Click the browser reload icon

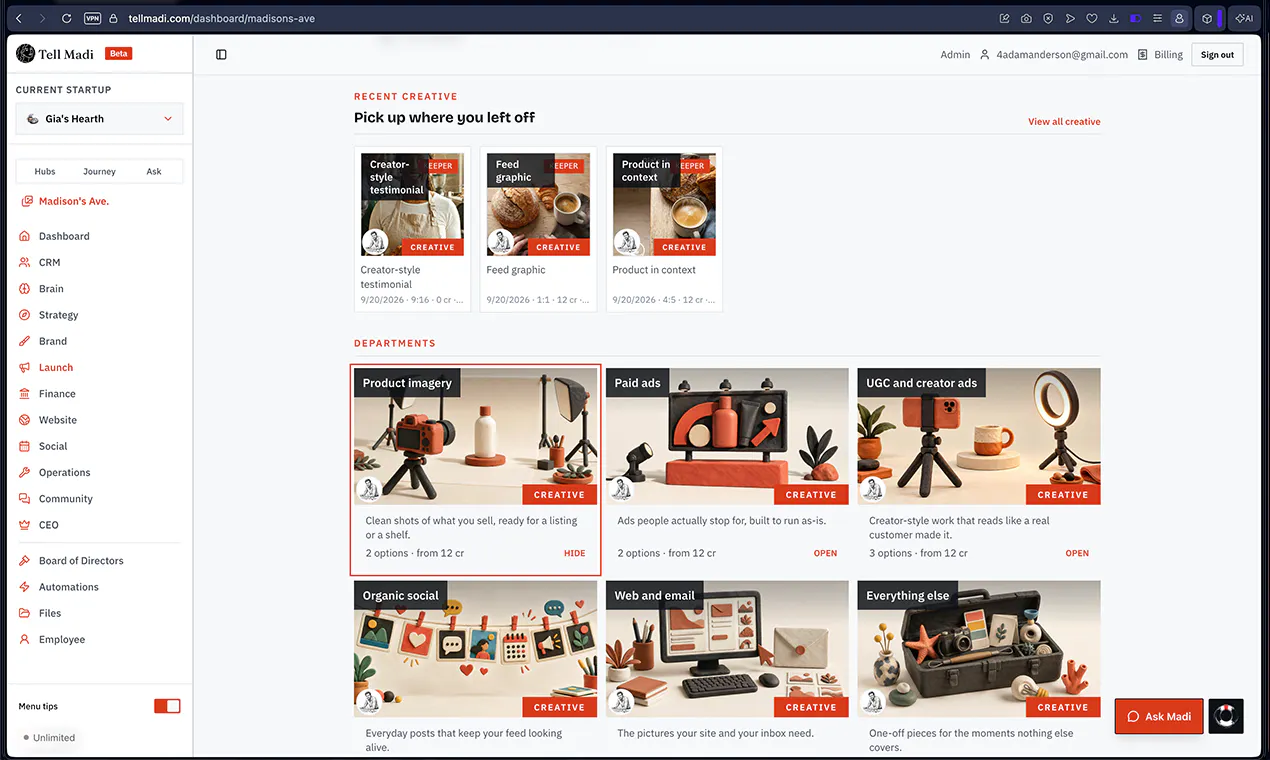[66, 18]
